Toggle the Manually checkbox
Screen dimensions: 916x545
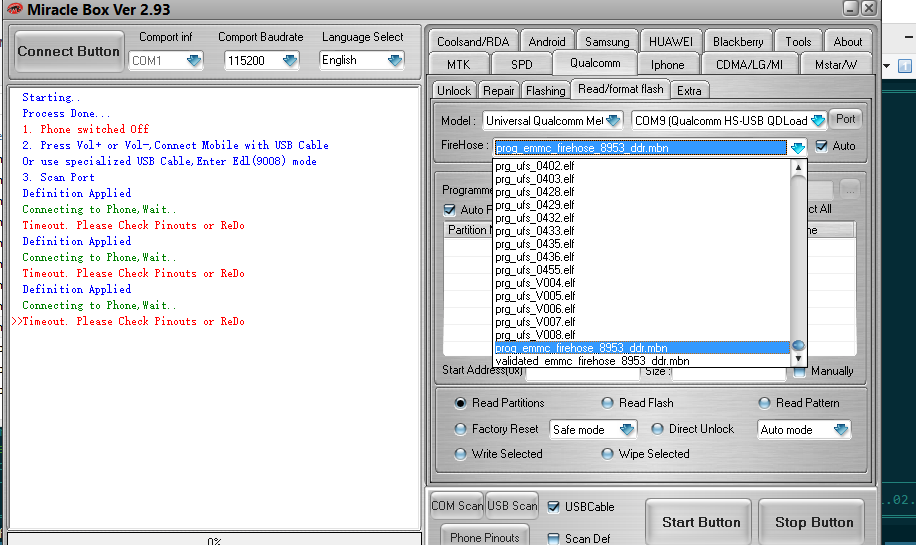click(x=800, y=371)
